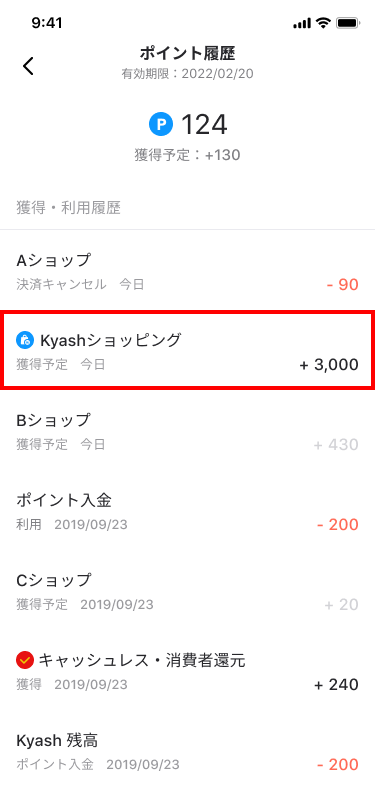375x812 pixels.
Task: Open the Kyash 残高 entry
Action: click(188, 751)
